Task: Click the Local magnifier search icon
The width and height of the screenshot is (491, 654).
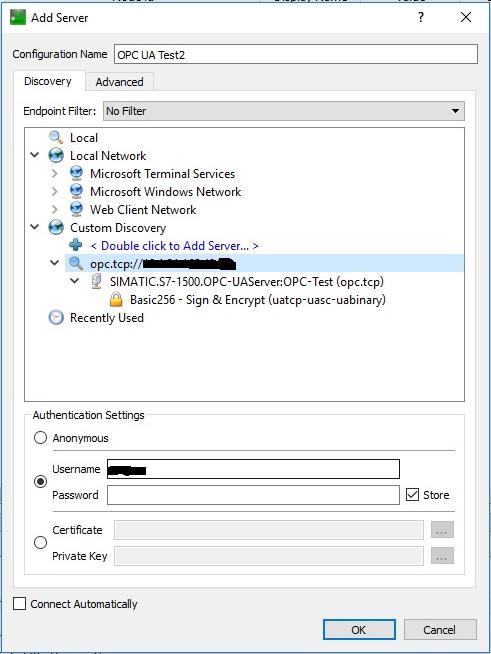Action: [x=56, y=137]
